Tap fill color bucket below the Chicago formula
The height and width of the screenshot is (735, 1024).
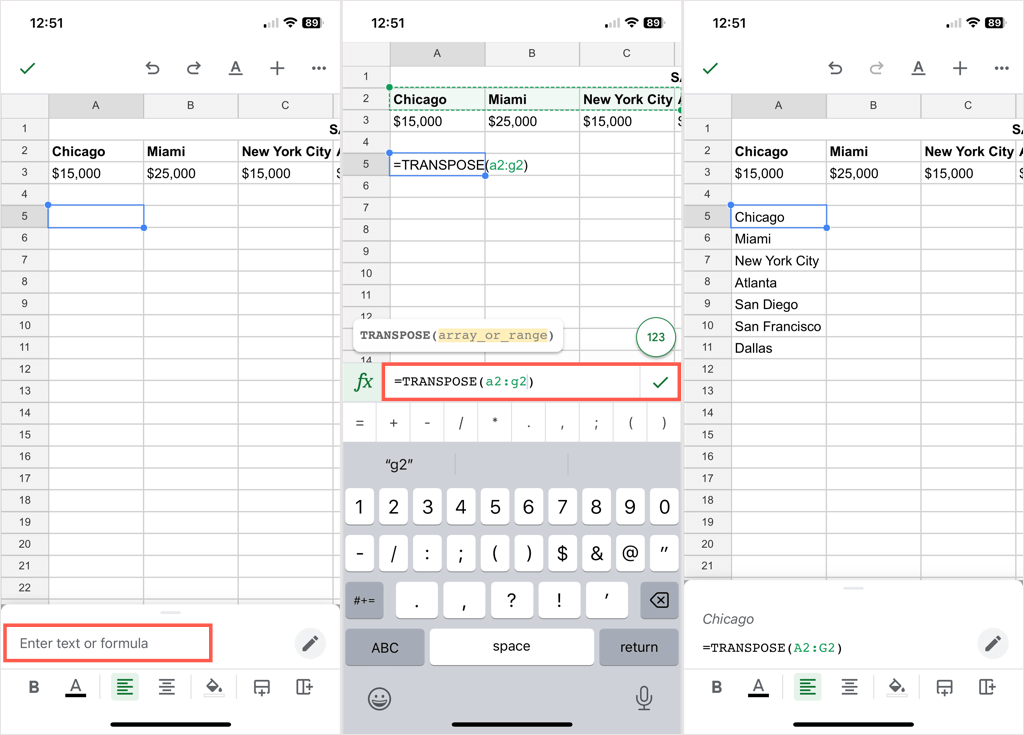click(x=897, y=687)
